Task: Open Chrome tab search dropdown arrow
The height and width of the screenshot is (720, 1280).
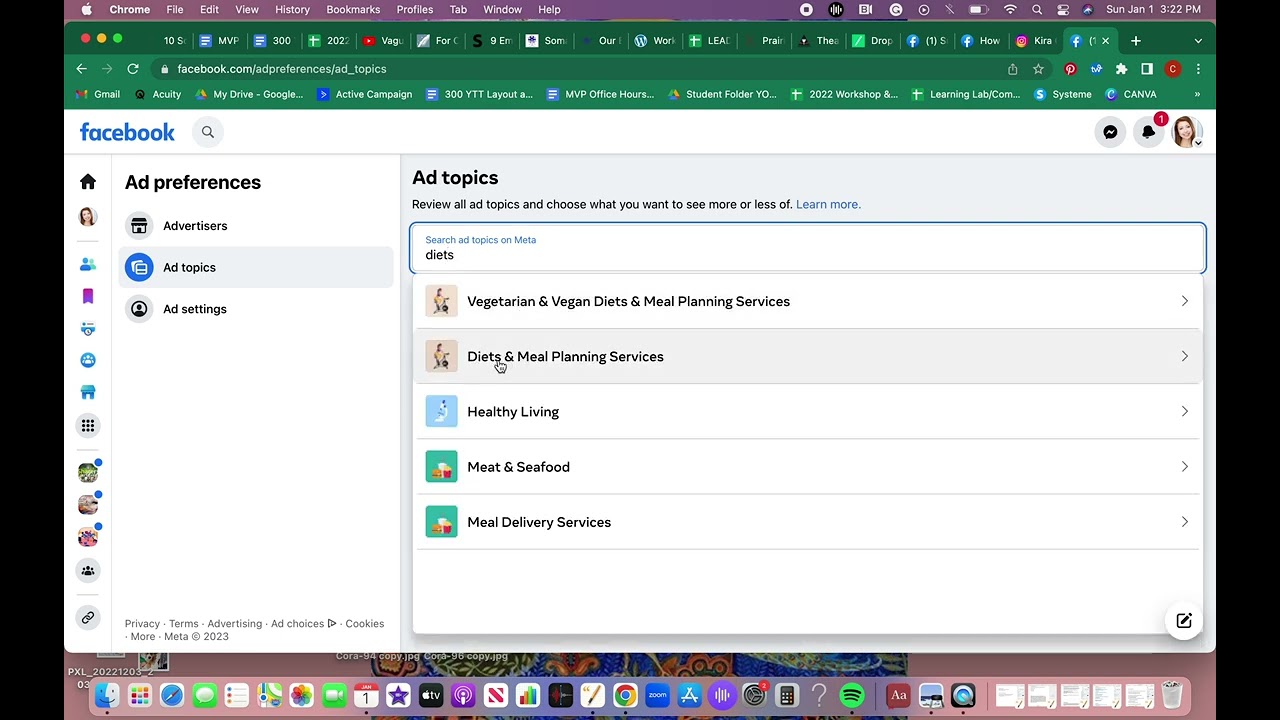Action: 1198,41
